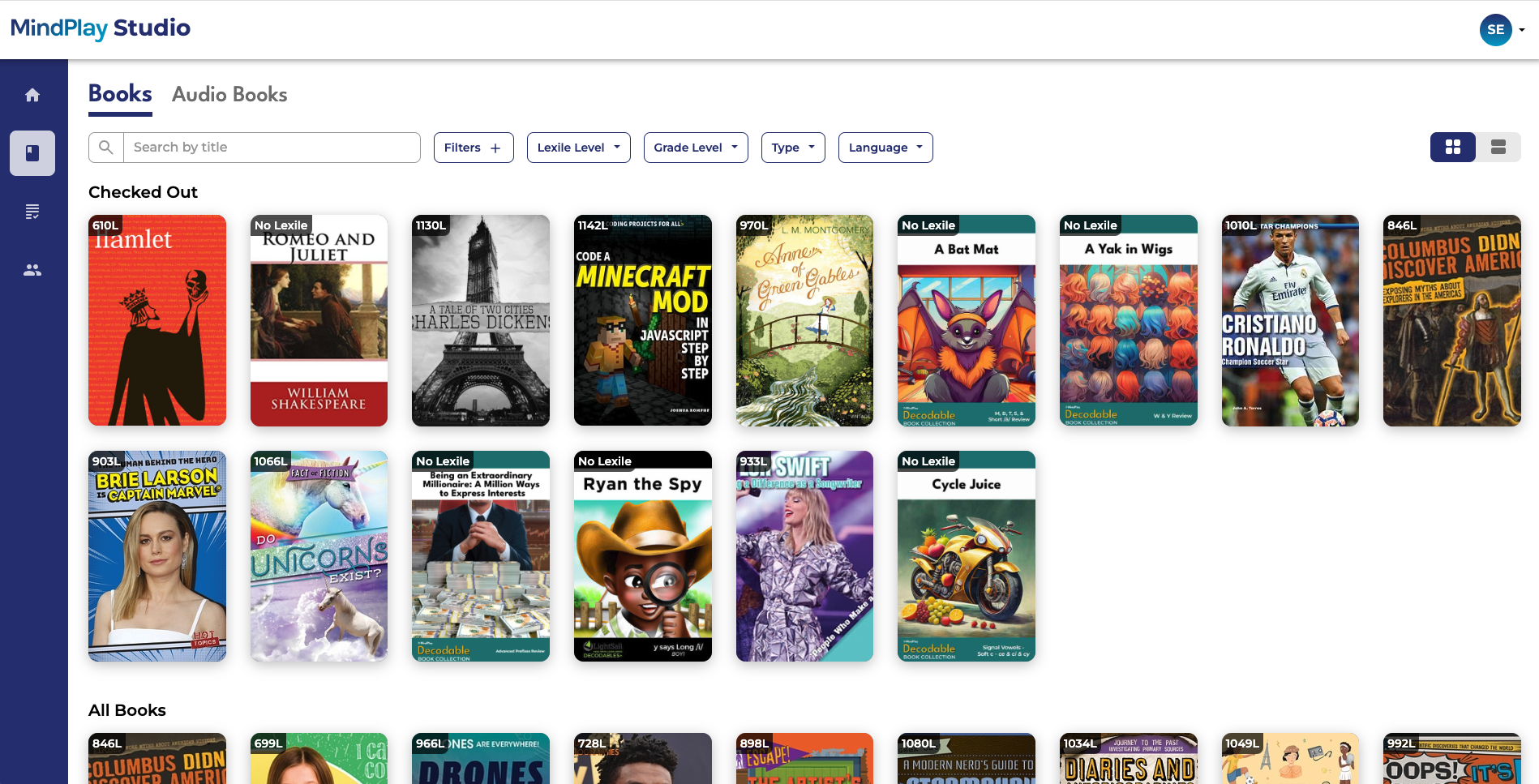Click the 1066L badge on Unicorns book

coord(271,461)
